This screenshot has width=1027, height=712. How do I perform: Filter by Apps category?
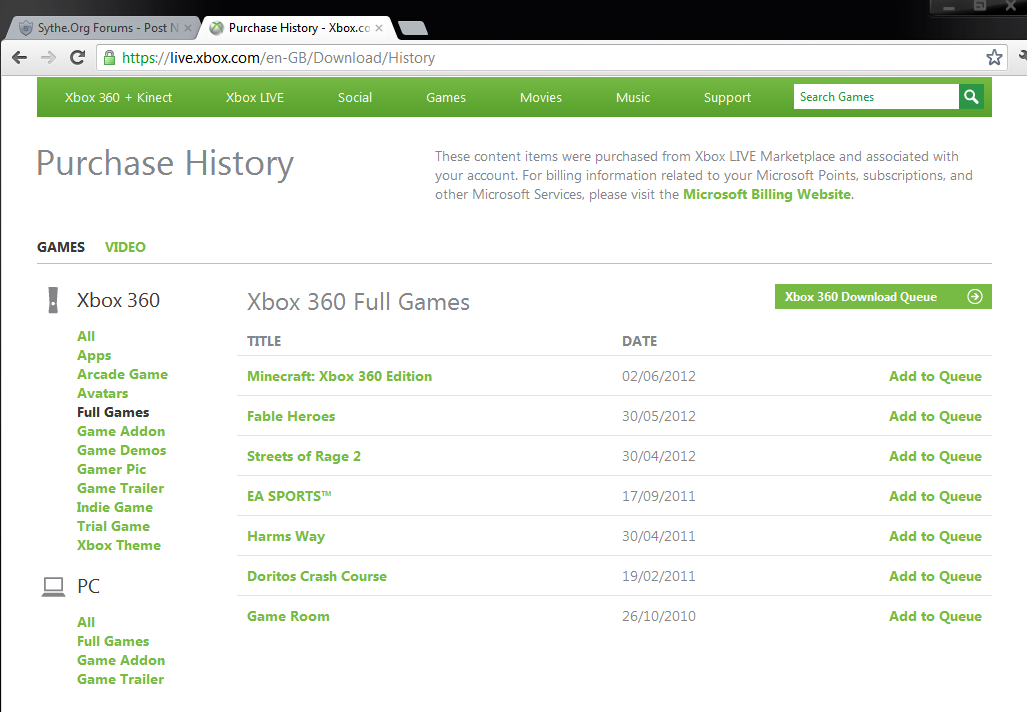[94, 356]
